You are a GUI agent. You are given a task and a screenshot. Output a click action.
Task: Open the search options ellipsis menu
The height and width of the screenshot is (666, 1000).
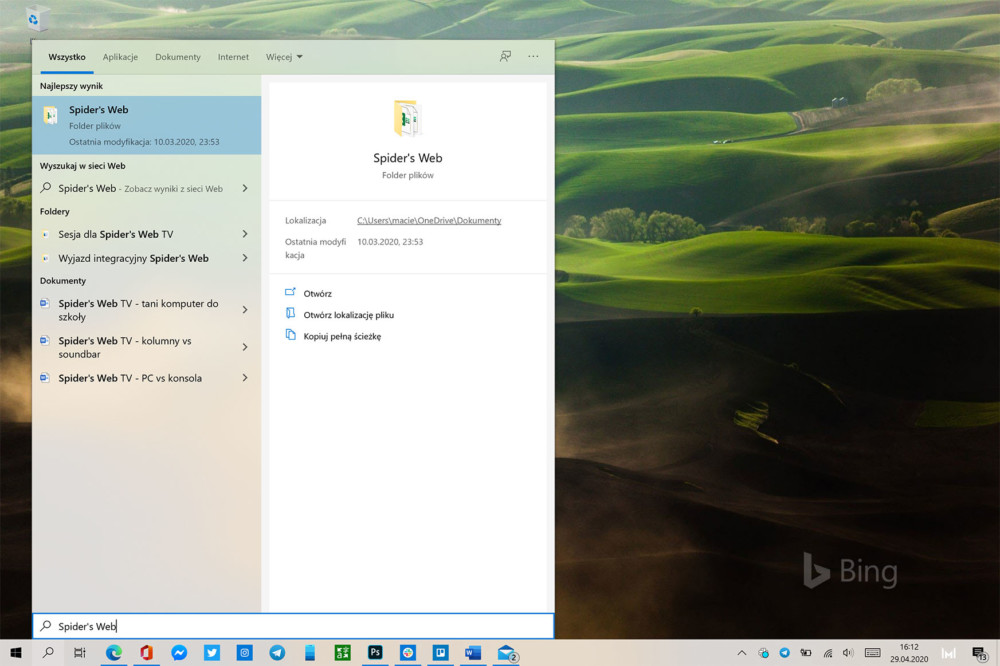pos(533,56)
